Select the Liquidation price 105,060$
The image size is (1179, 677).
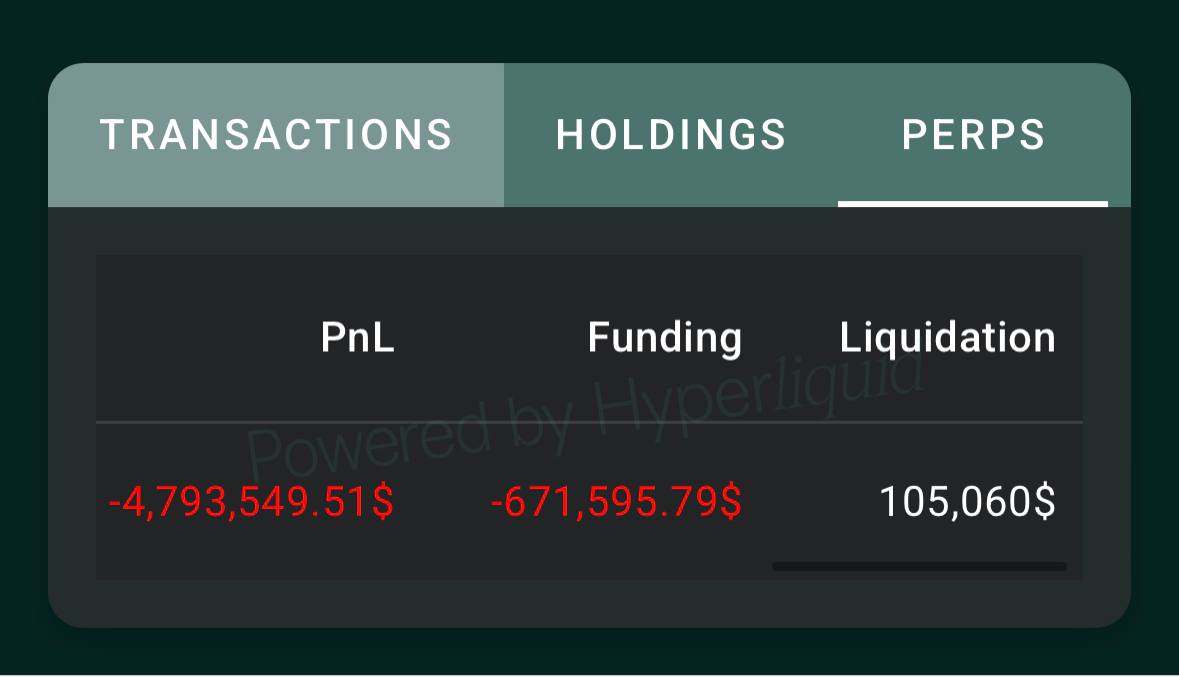pos(967,502)
